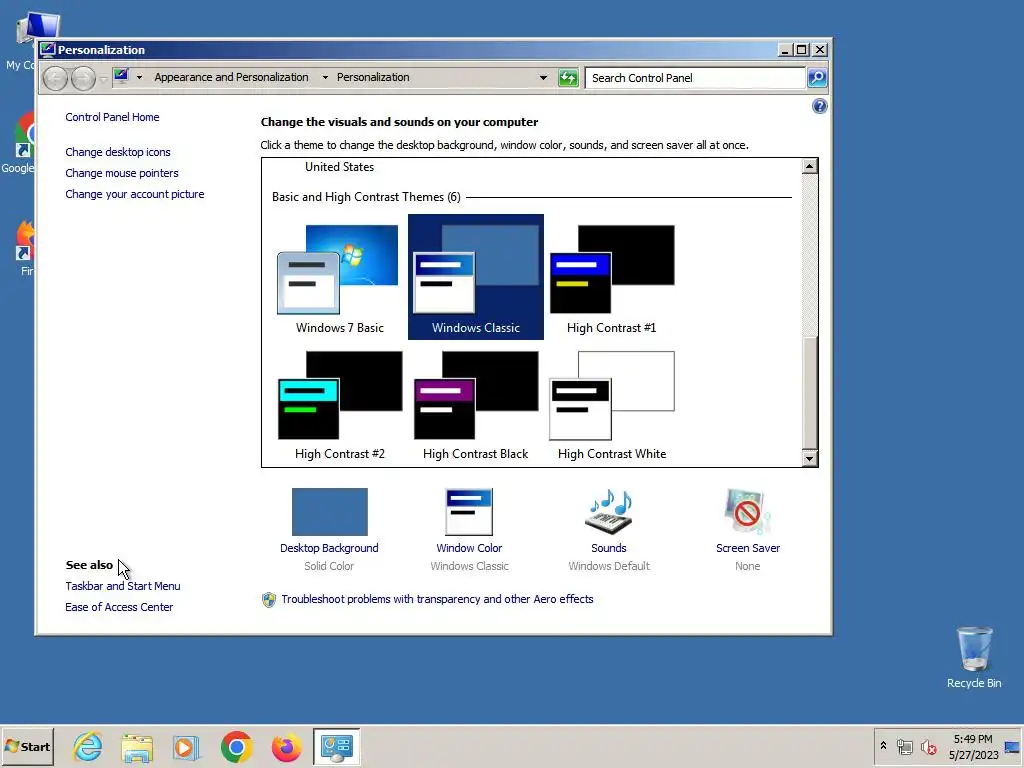Apply the High Contrast #2 theme
1024x768 pixels.
tap(339, 405)
